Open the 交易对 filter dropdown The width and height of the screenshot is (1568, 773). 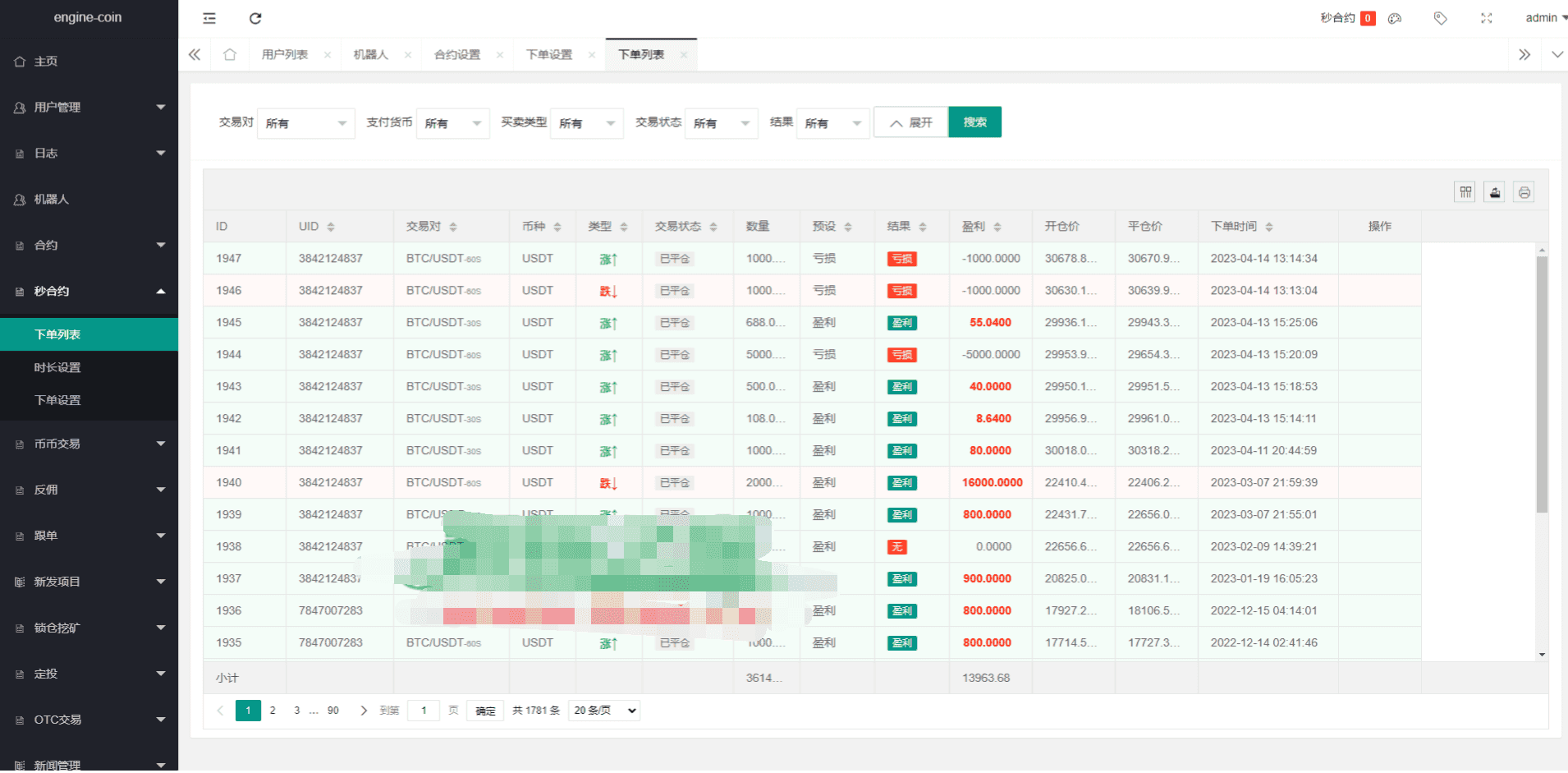(x=305, y=123)
